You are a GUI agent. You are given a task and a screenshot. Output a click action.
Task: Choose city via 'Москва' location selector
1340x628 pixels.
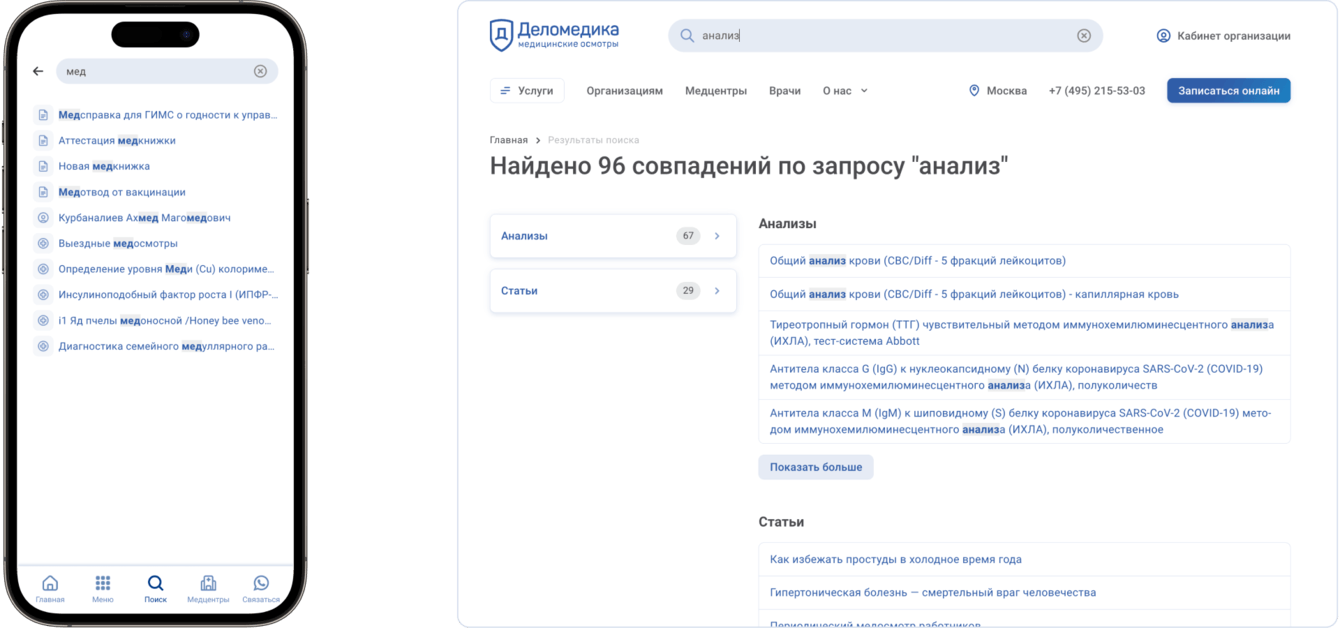click(x=998, y=91)
